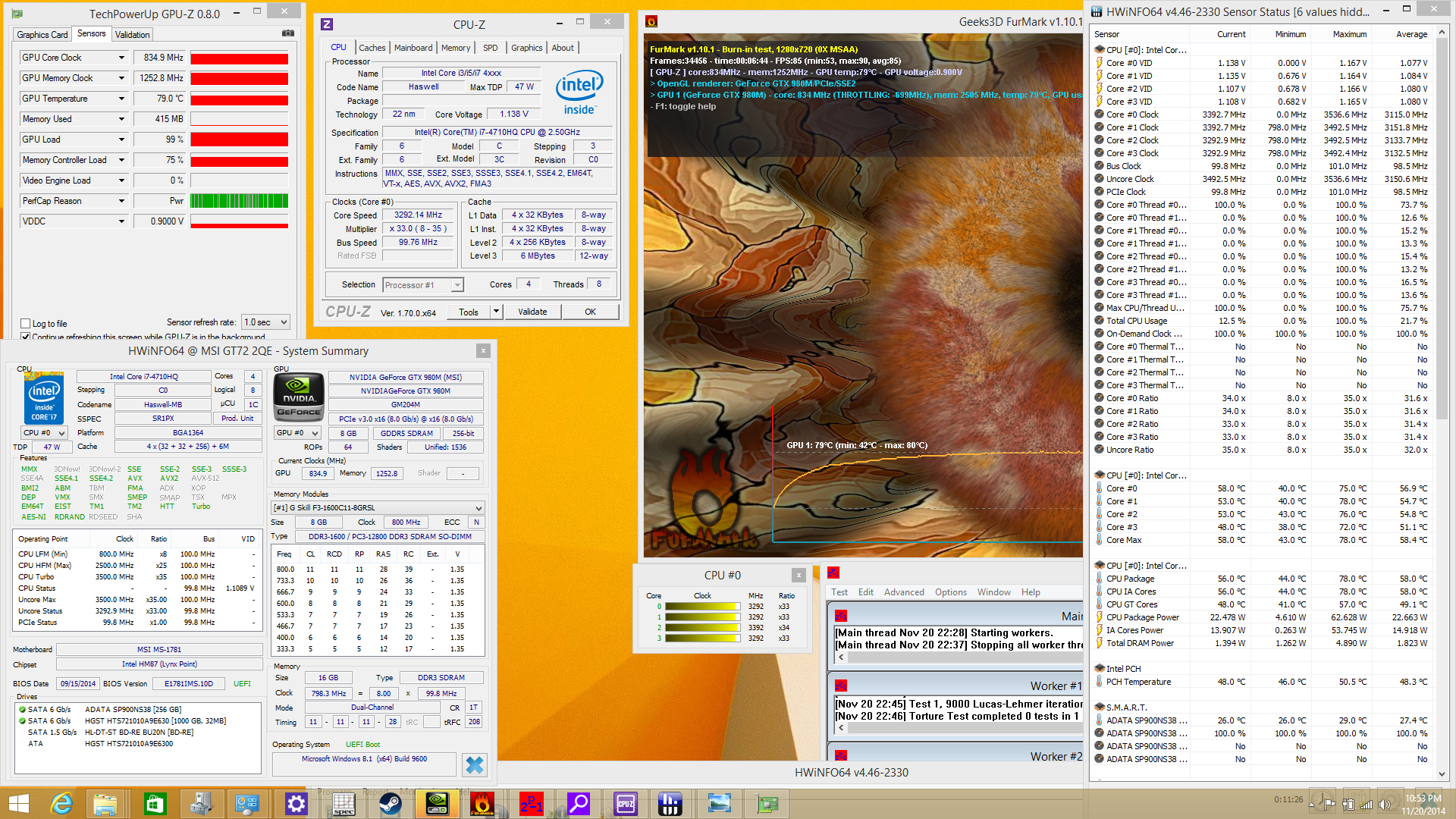The width and height of the screenshot is (1456, 819).
Task: Click down arrow of HWiNFO sensor scrollbar
Action: [1442, 773]
